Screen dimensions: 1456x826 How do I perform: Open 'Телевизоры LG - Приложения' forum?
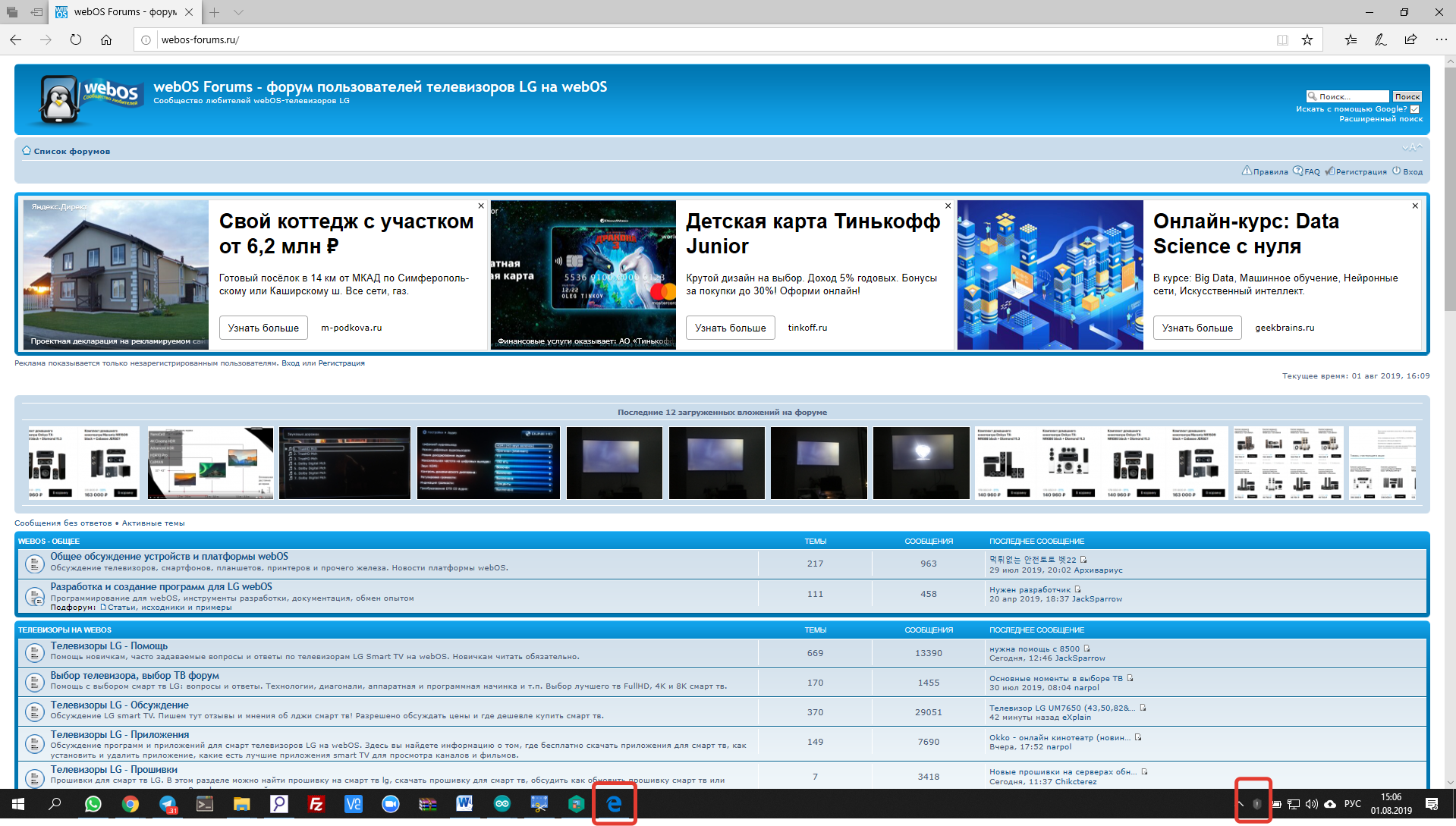click(x=120, y=735)
